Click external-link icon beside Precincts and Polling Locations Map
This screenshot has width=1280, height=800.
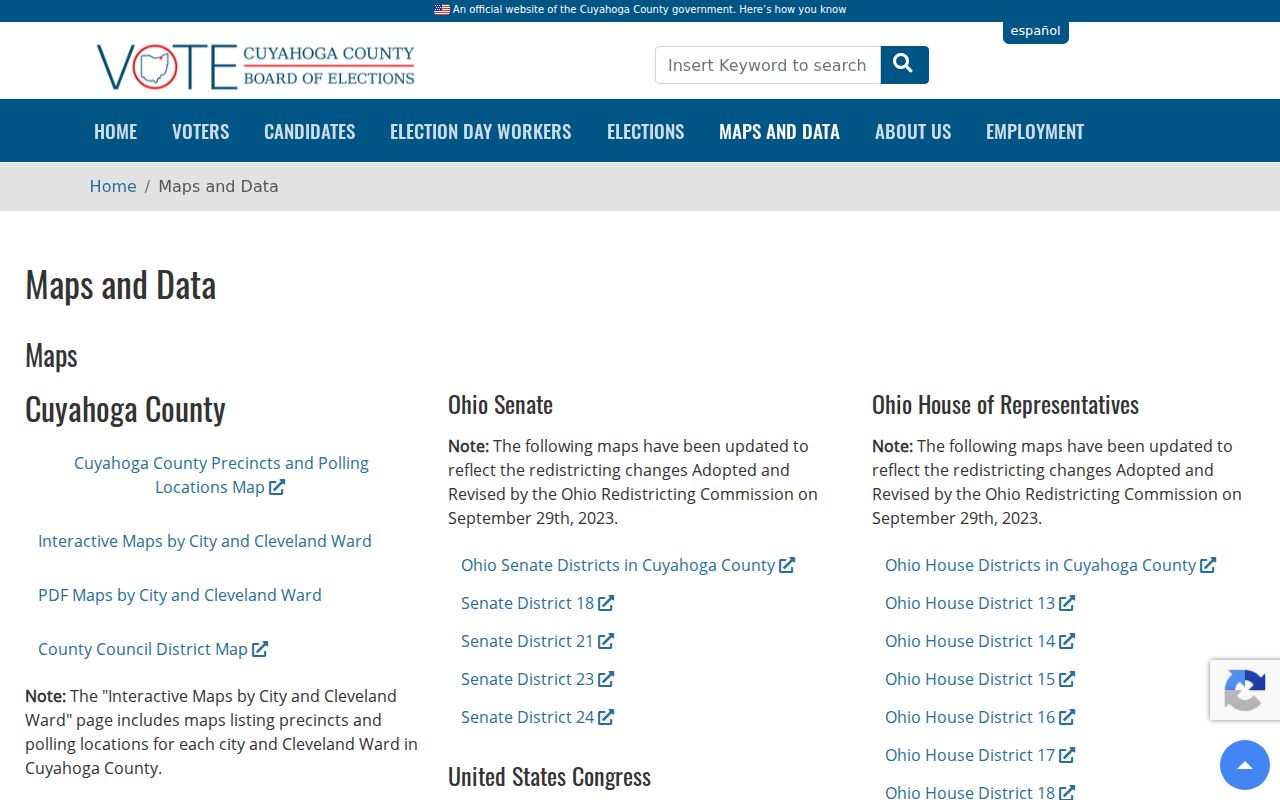[x=277, y=487]
